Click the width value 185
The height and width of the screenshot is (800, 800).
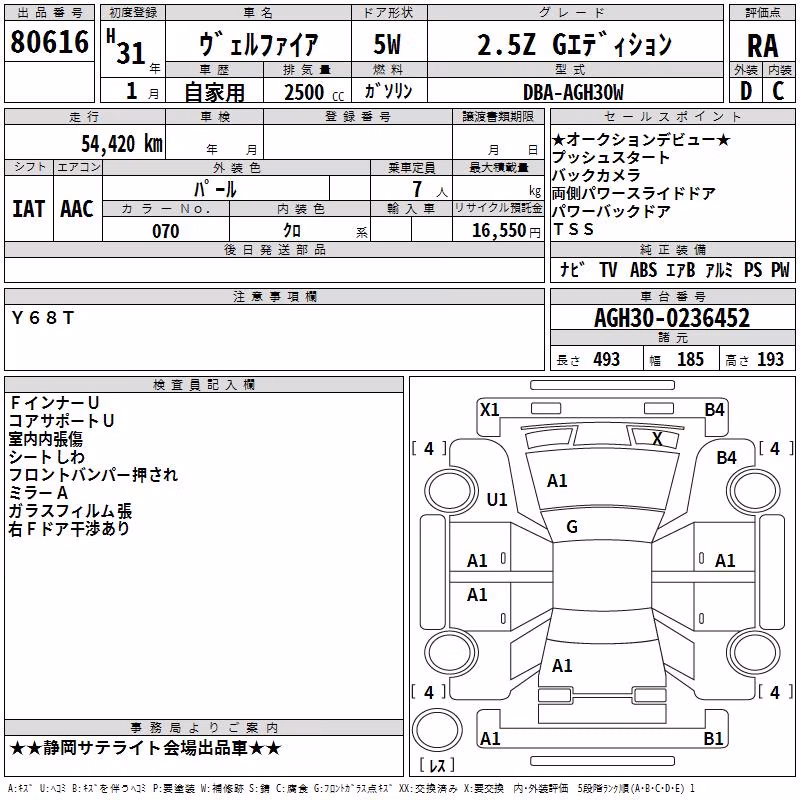[690, 359]
